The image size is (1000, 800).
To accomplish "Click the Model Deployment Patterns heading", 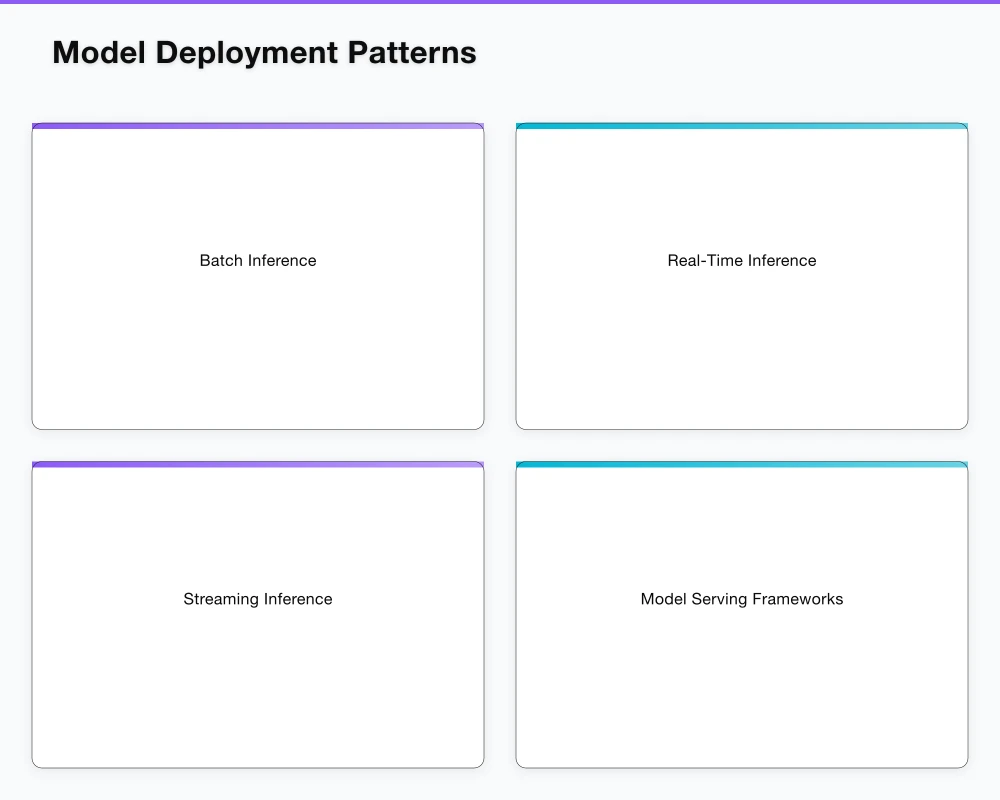I will 264,52.
